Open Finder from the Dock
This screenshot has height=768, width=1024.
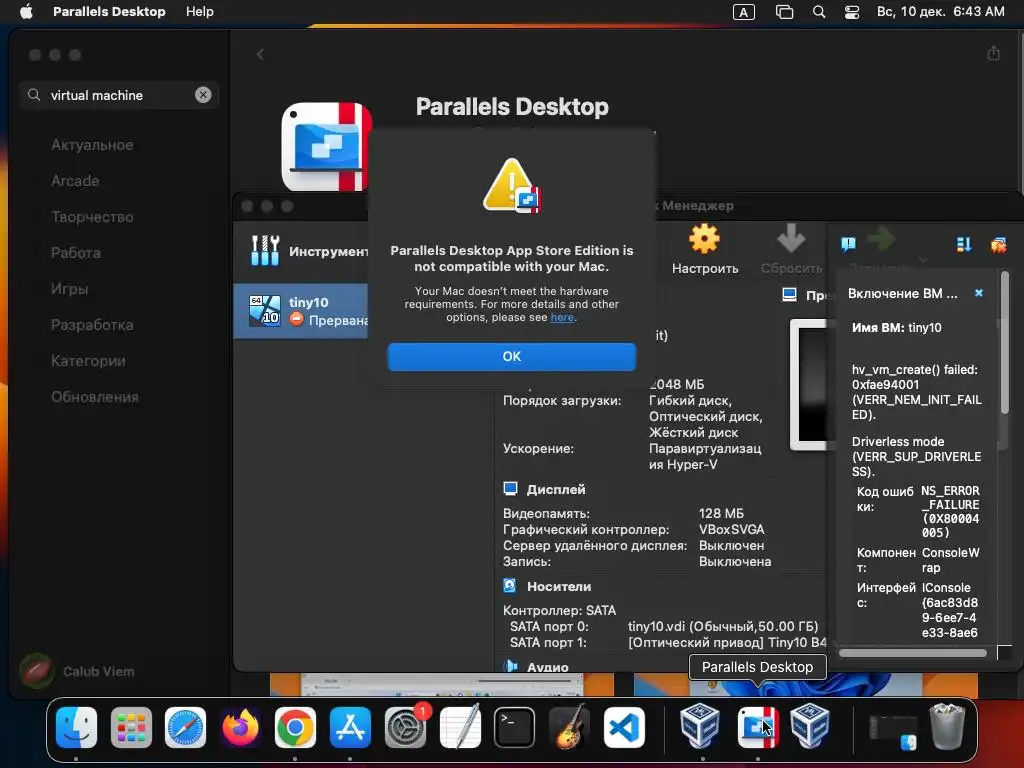[76, 727]
